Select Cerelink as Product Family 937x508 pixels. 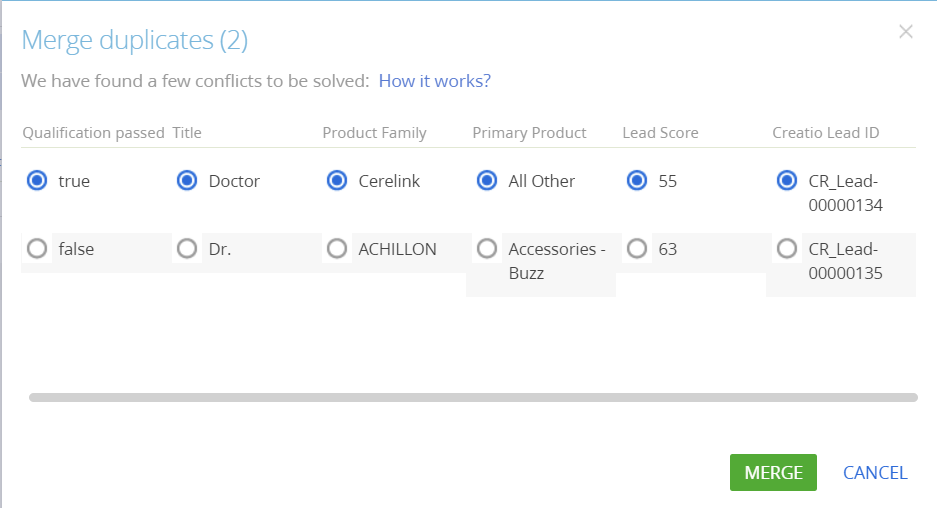(x=337, y=180)
